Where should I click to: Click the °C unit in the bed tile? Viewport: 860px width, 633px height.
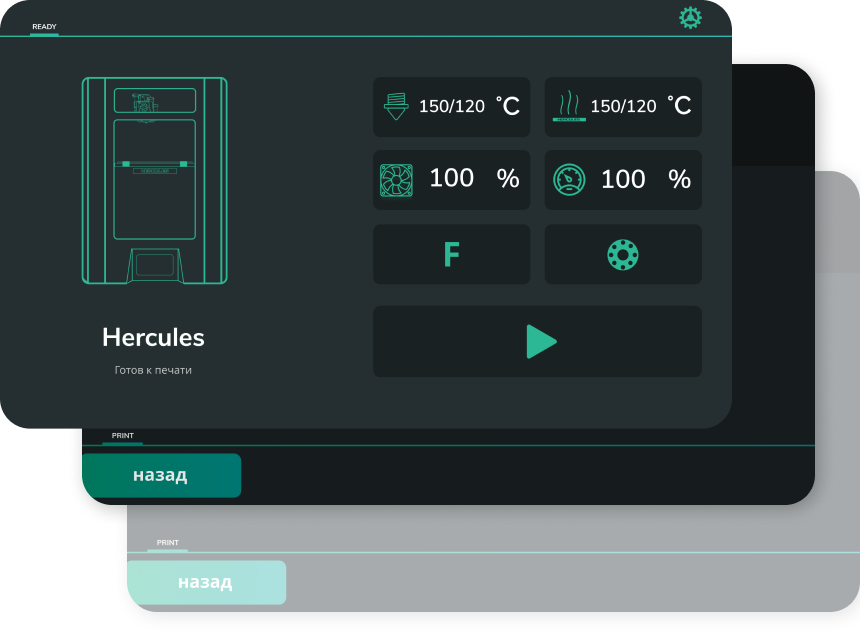680,105
